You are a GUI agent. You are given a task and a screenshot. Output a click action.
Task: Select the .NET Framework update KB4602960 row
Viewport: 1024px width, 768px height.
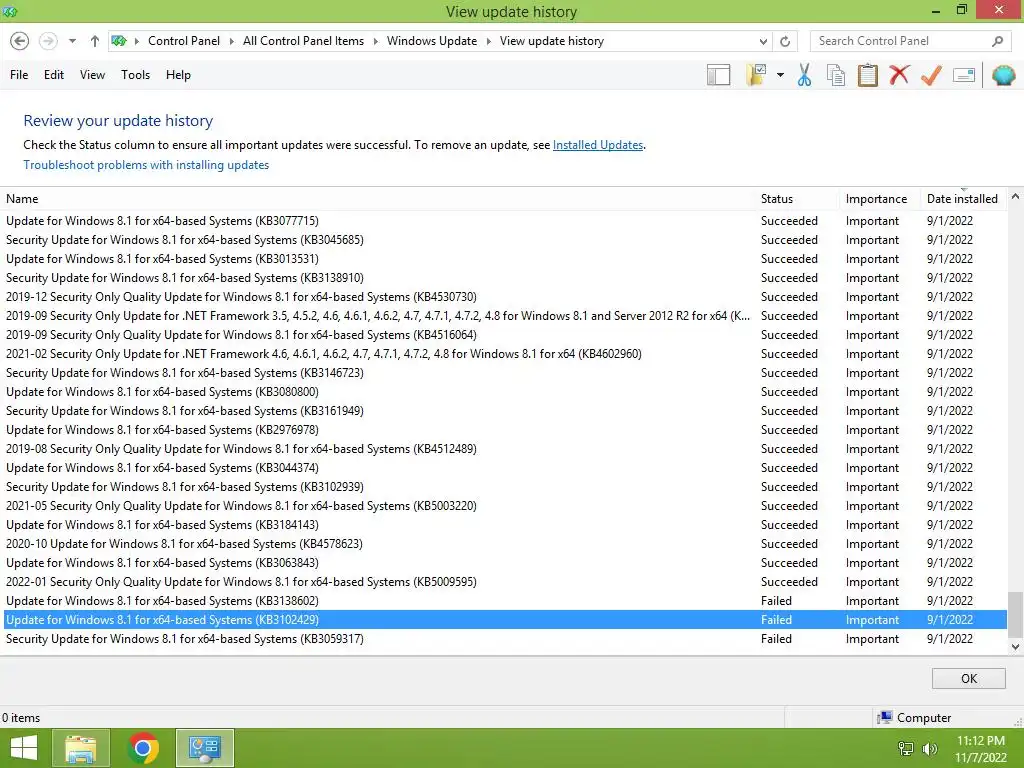point(505,354)
